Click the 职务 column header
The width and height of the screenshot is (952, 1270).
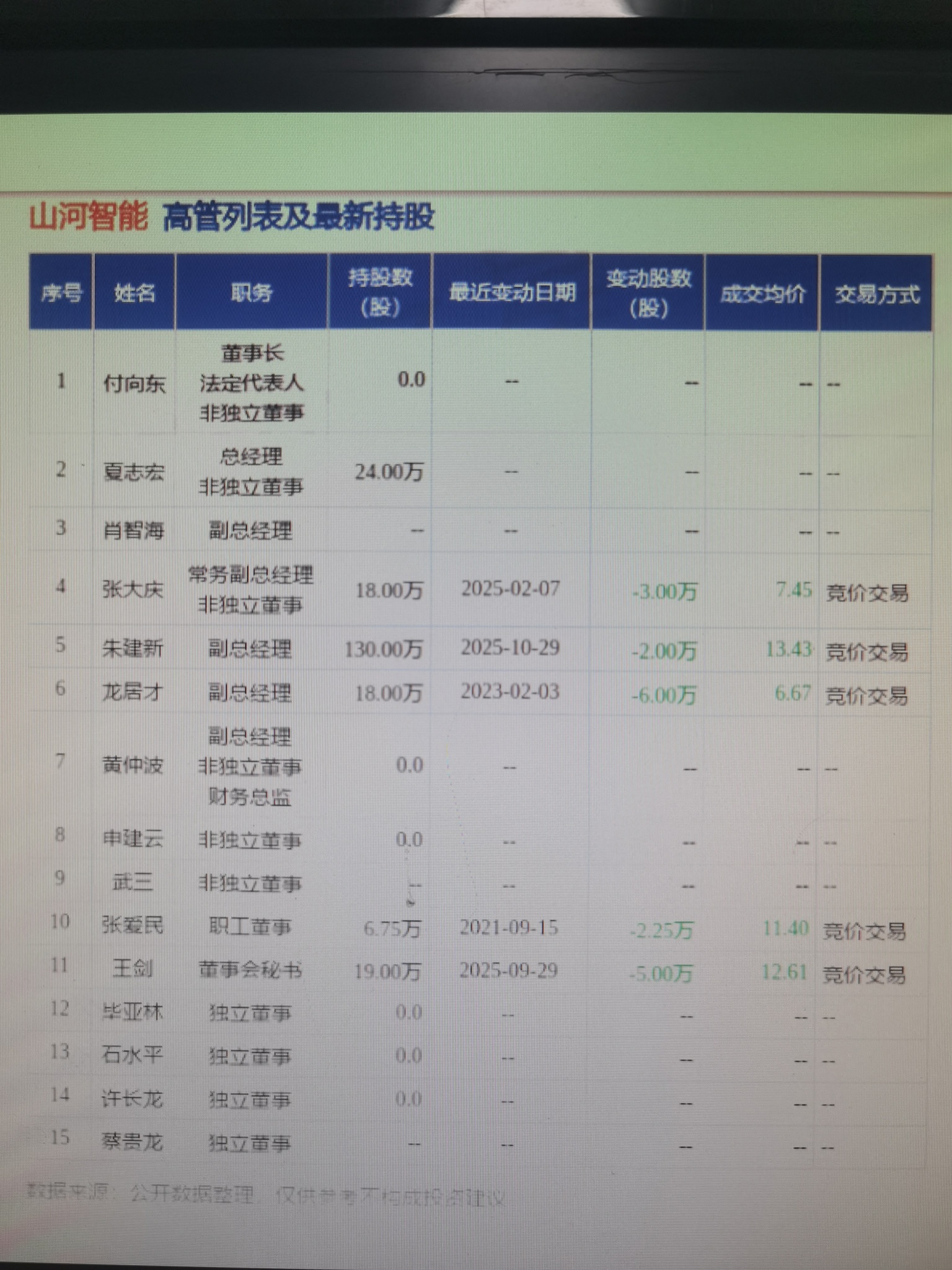click(252, 291)
